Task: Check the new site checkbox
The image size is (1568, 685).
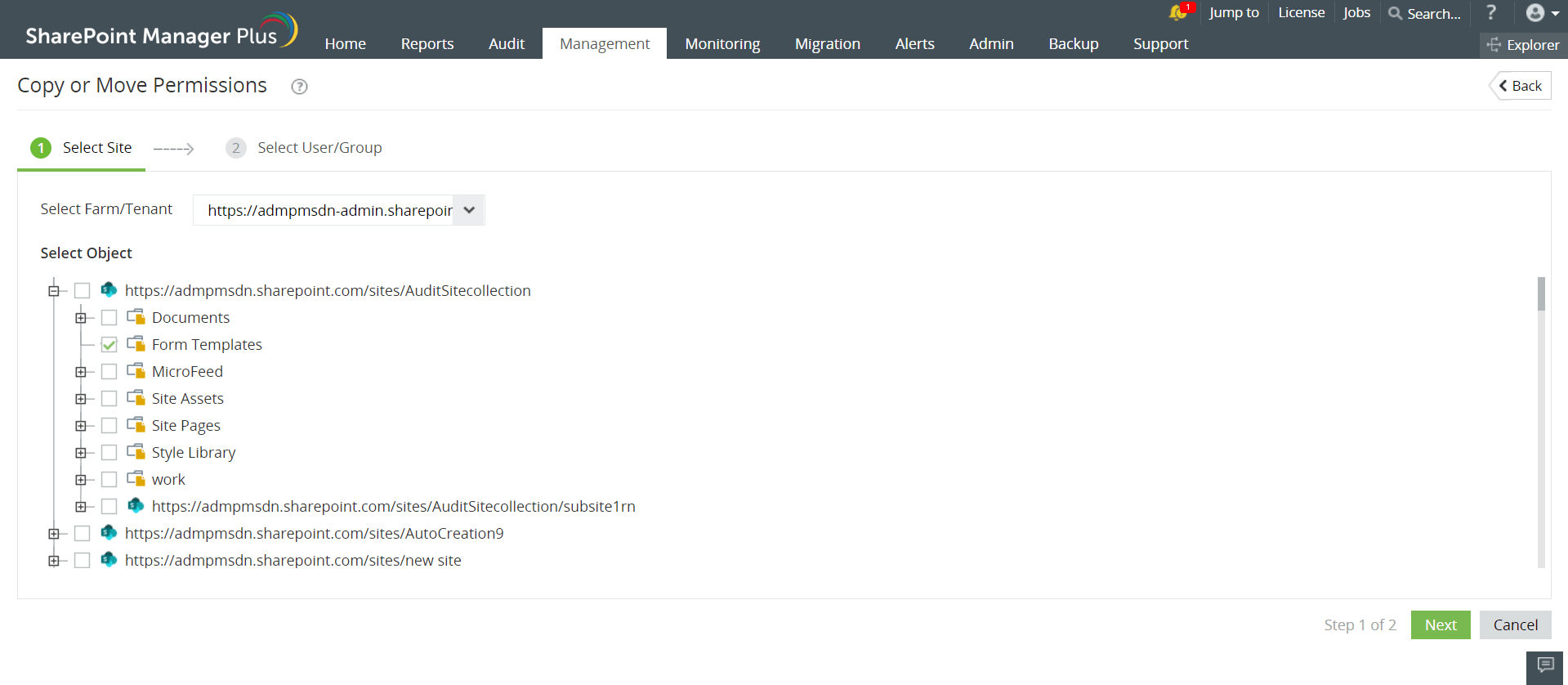Action: [82, 561]
